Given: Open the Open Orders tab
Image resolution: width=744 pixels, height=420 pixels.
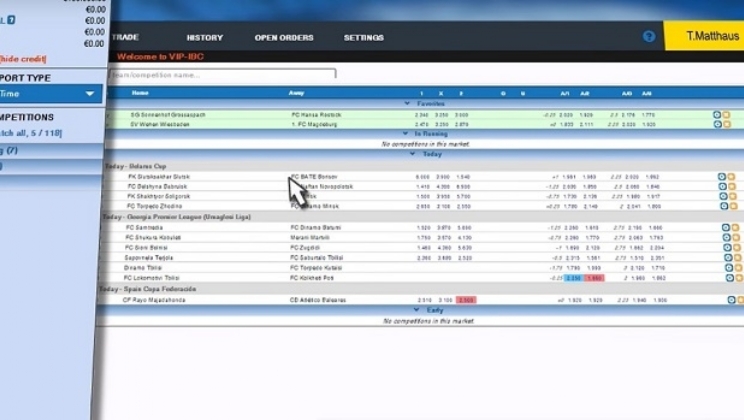Looking at the screenshot, I should [284, 38].
